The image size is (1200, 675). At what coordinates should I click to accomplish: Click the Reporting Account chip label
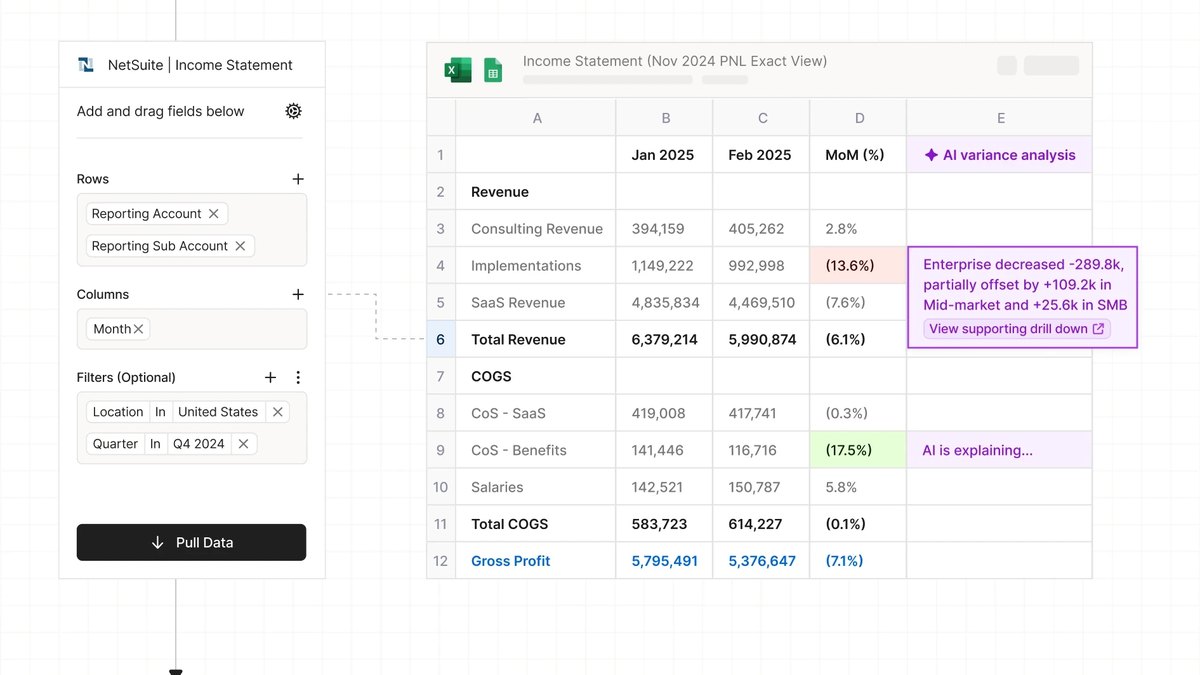tap(147, 214)
